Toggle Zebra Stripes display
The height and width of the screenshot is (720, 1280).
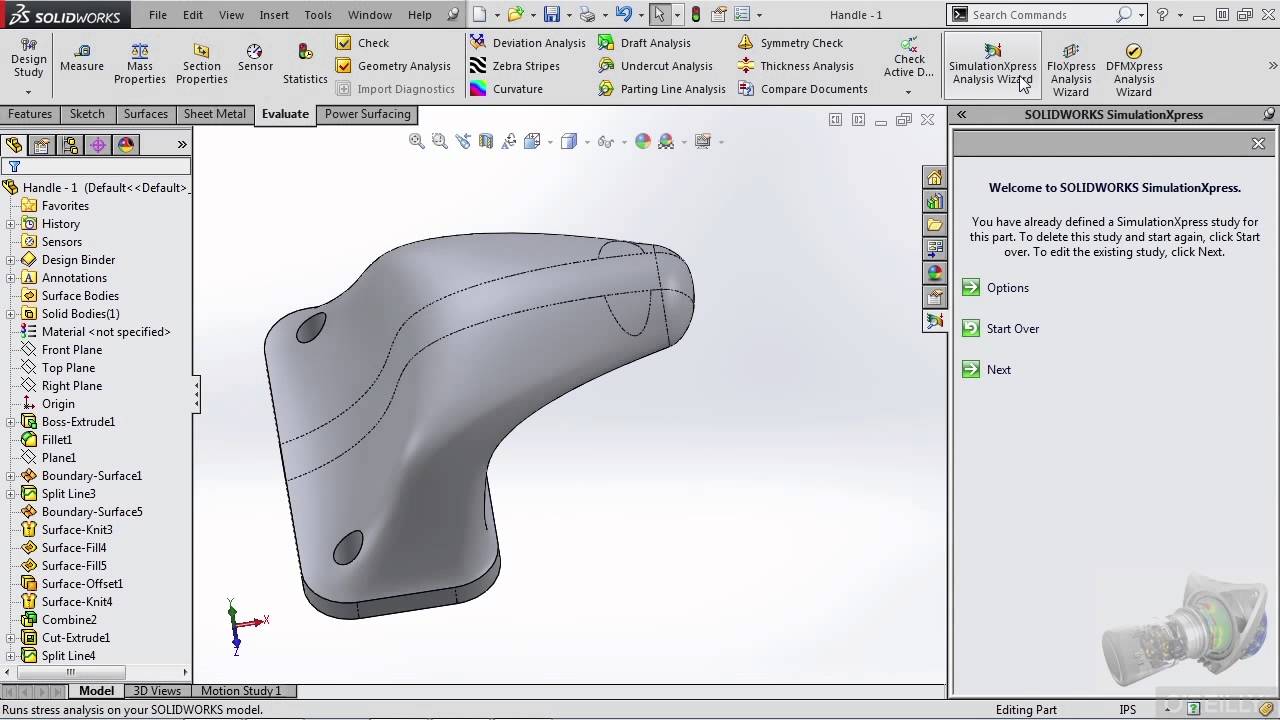point(514,66)
